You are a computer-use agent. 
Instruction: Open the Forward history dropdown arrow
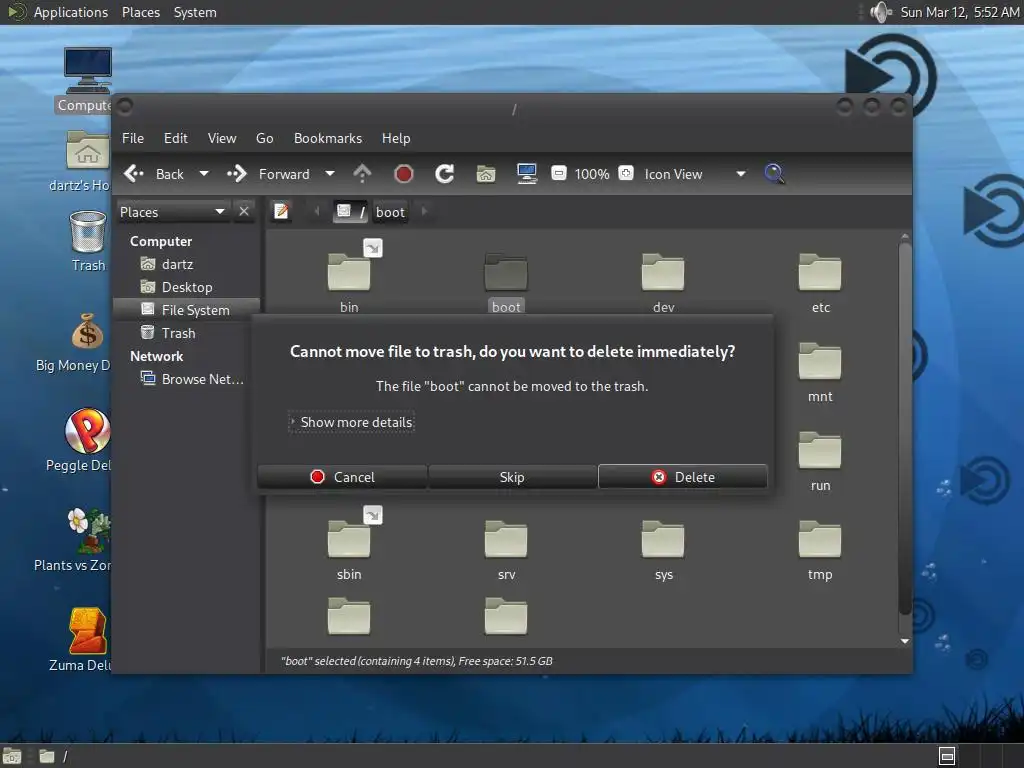(330, 174)
